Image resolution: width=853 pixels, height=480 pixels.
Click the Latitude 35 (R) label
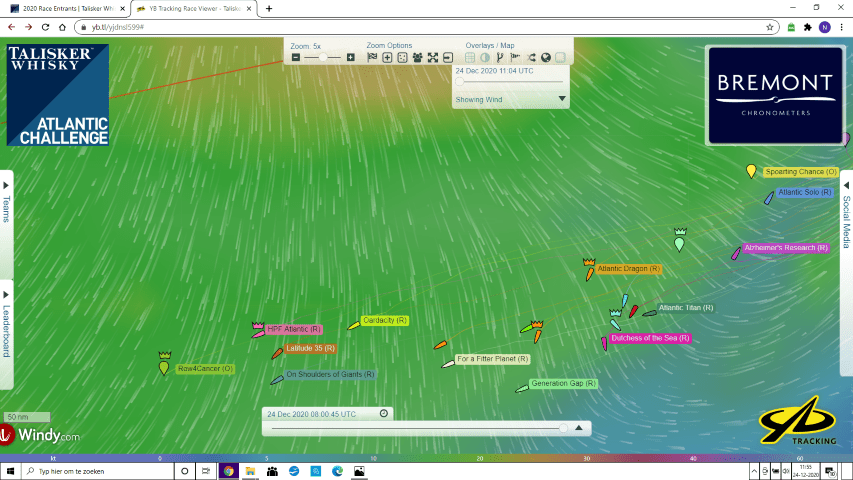tap(310, 348)
